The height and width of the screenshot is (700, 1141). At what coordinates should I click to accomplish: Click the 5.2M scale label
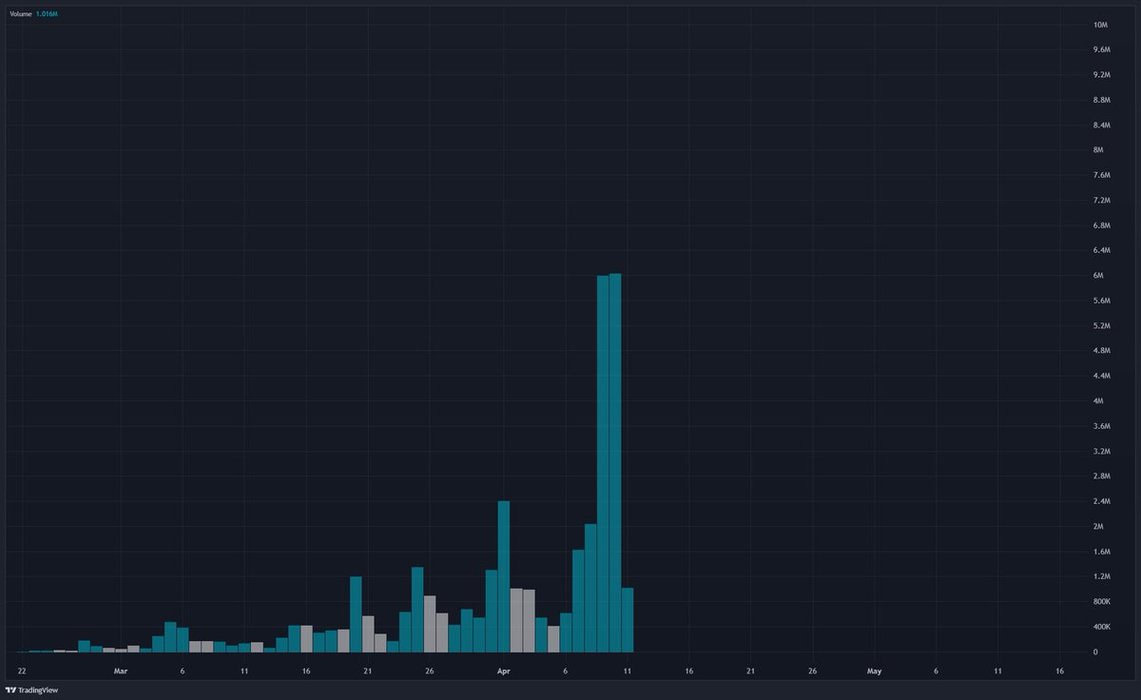[x=1102, y=326]
